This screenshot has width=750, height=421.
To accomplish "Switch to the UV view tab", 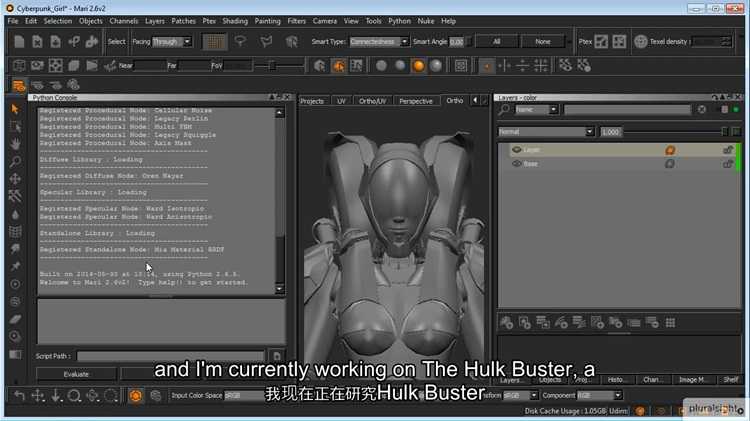I will click(x=341, y=101).
